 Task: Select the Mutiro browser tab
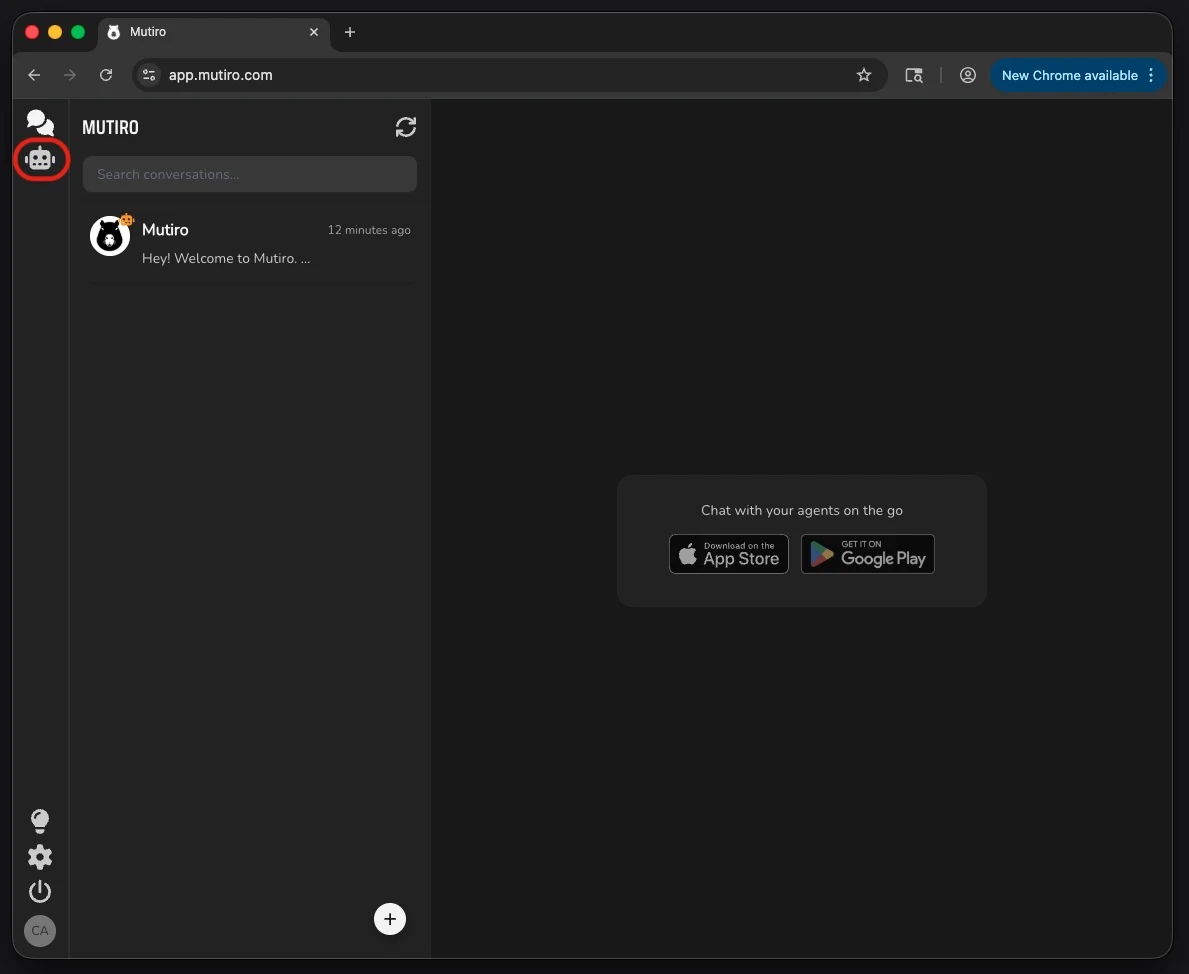coord(214,33)
